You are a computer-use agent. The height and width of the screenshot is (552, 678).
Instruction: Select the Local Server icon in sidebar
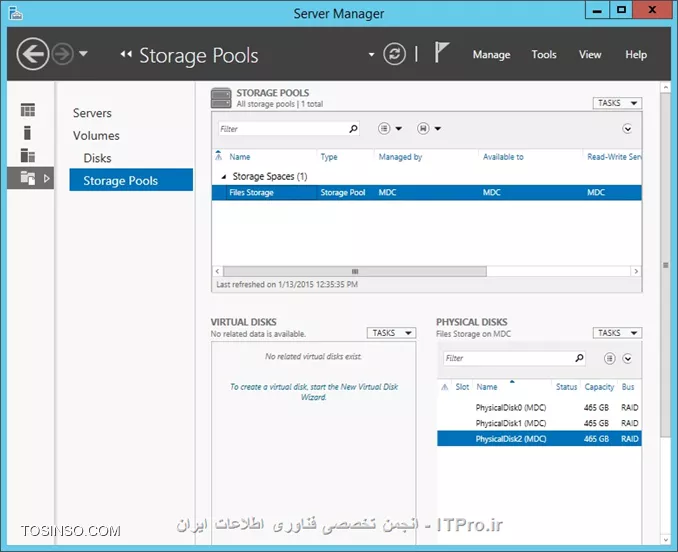click(x=27, y=133)
